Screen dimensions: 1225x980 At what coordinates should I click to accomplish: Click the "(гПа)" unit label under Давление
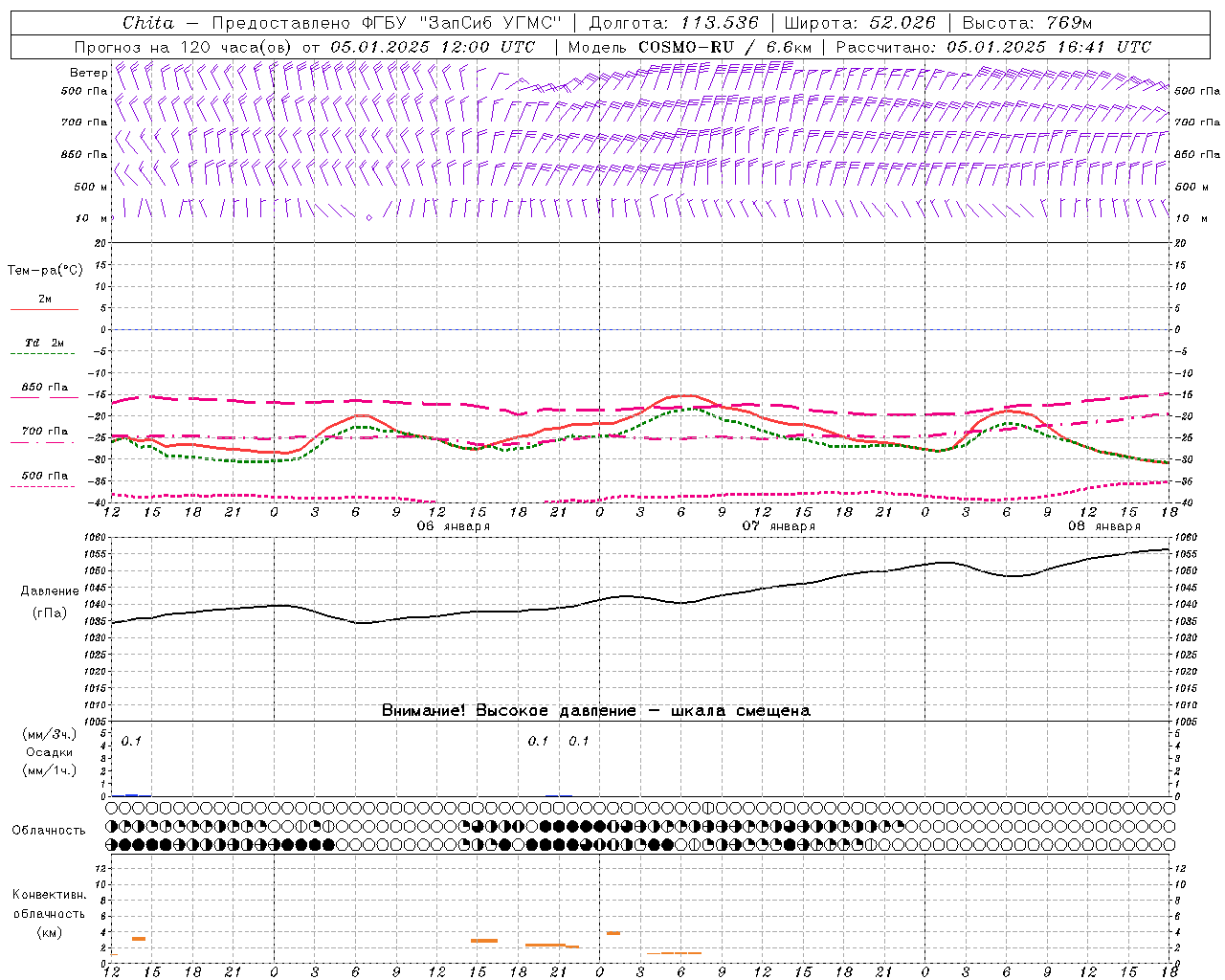click(x=50, y=613)
